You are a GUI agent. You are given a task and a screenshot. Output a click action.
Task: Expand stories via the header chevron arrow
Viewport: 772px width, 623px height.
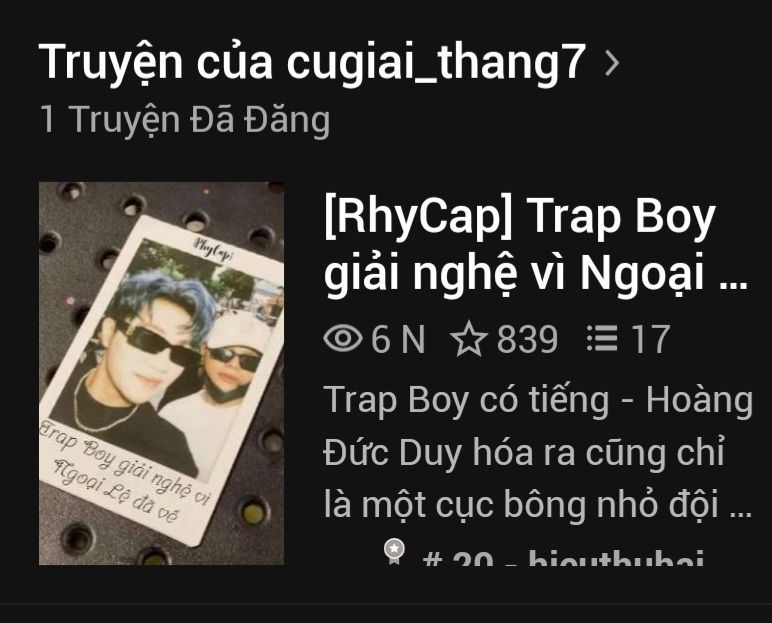(x=611, y=63)
